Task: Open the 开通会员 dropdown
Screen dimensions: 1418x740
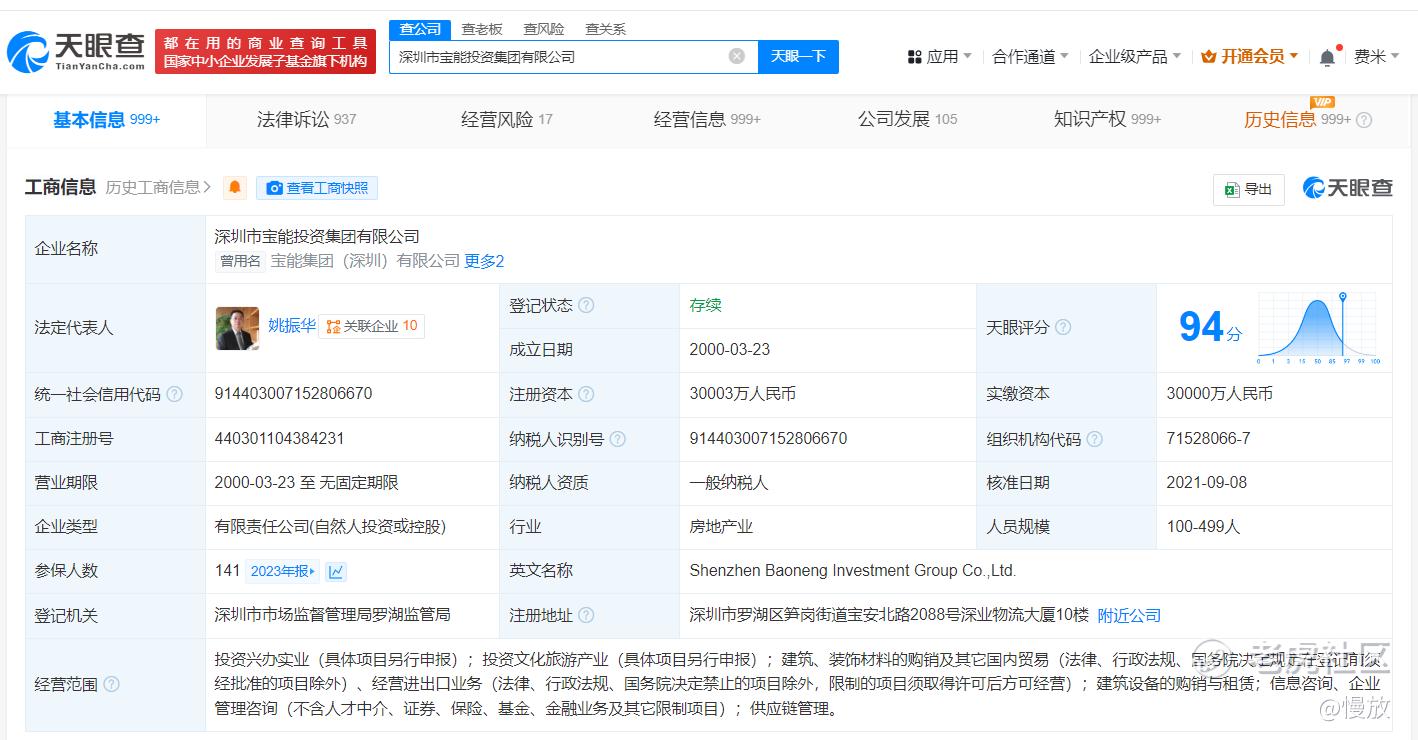Action: click(x=1250, y=57)
